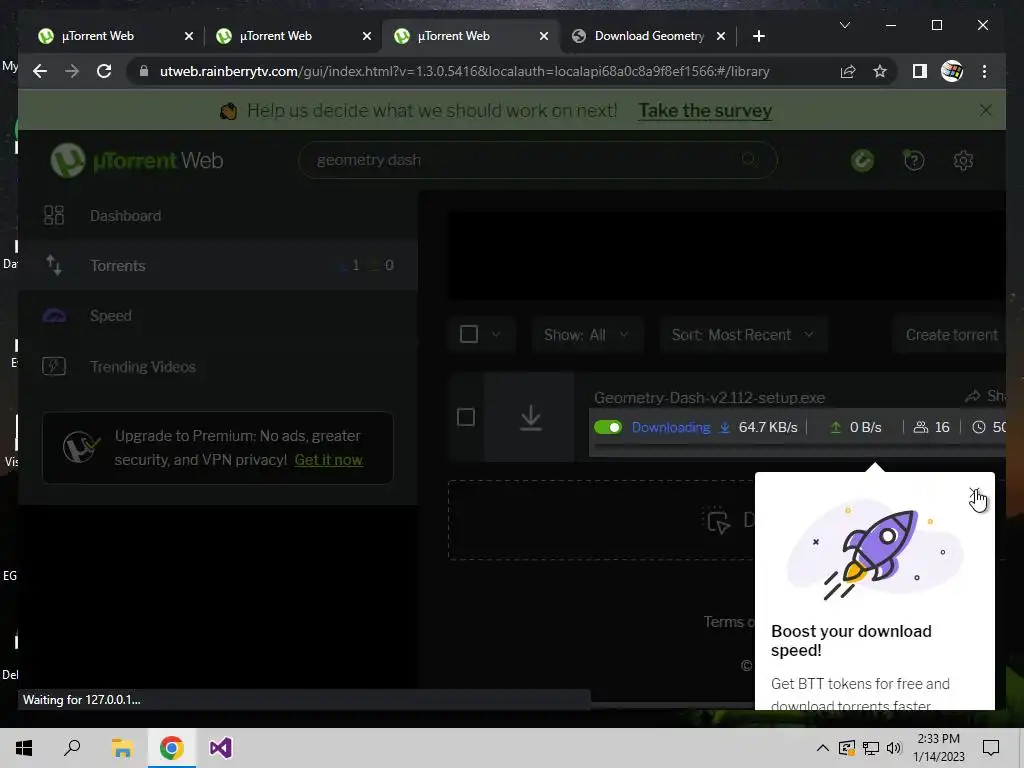Image resolution: width=1024 pixels, height=768 pixels.
Task: Click the 0 B/s upload speed
Action: pyautogui.click(x=865, y=427)
